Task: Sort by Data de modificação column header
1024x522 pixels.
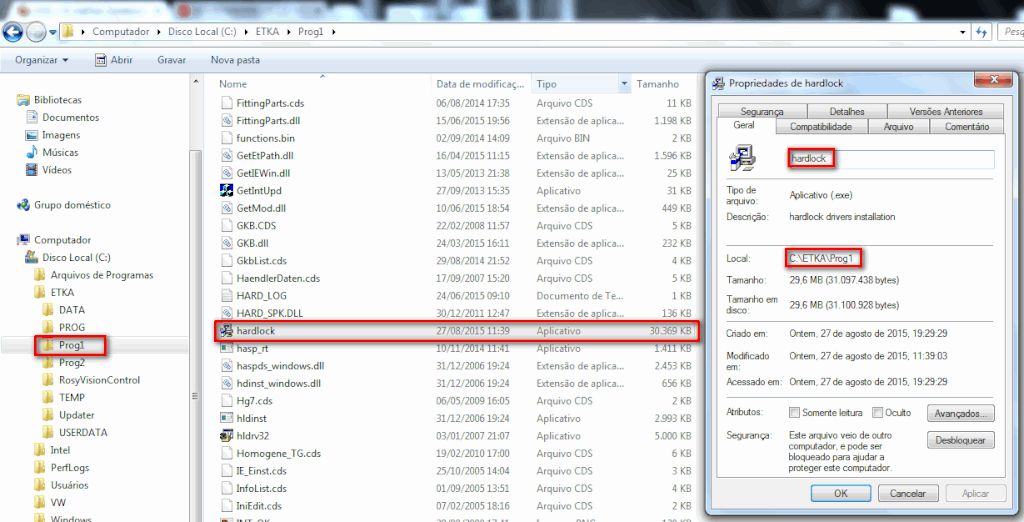Action: pos(481,84)
